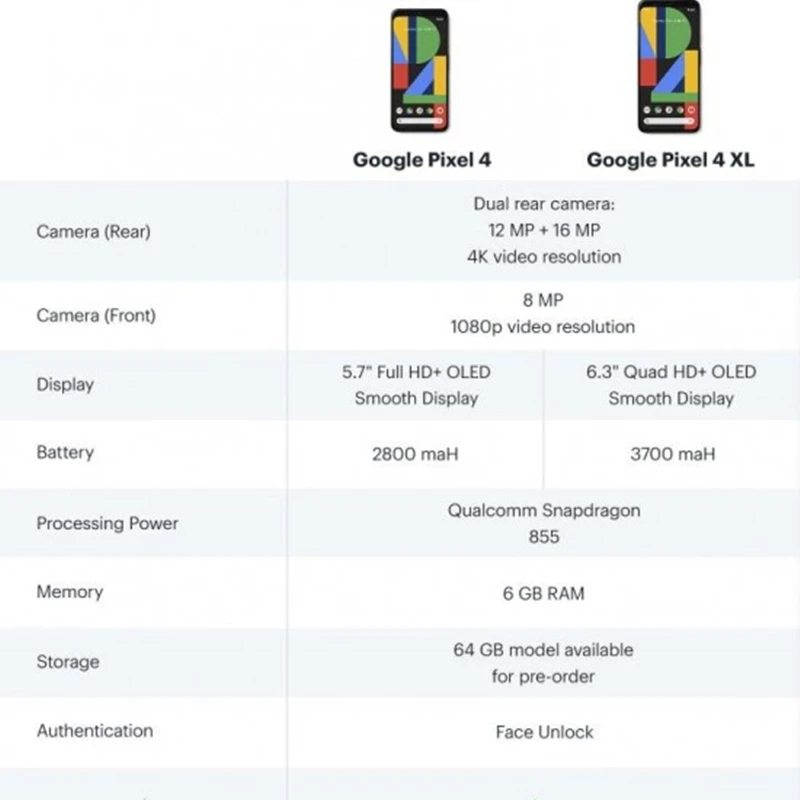Viewport: 800px width, 800px height.
Task: Click the Google Pixel 4 XL phone image
Action: coord(670,67)
